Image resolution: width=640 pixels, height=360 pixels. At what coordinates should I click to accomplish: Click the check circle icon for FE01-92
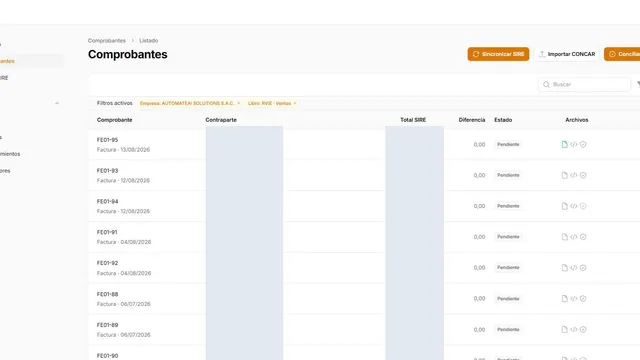[583, 268]
